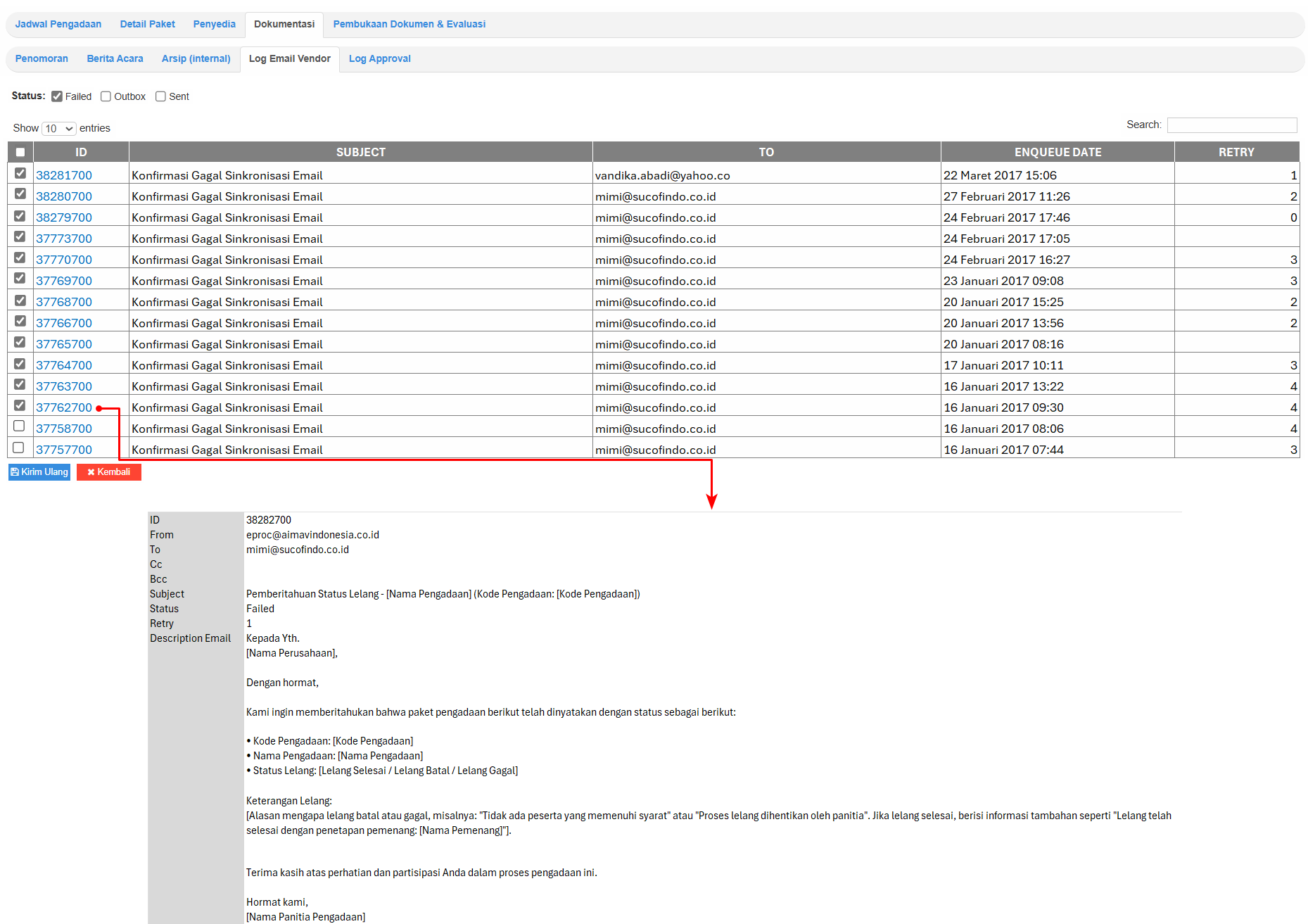The image size is (1308, 924).
Task: Tick the Sent status checkbox
Action: [160, 96]
